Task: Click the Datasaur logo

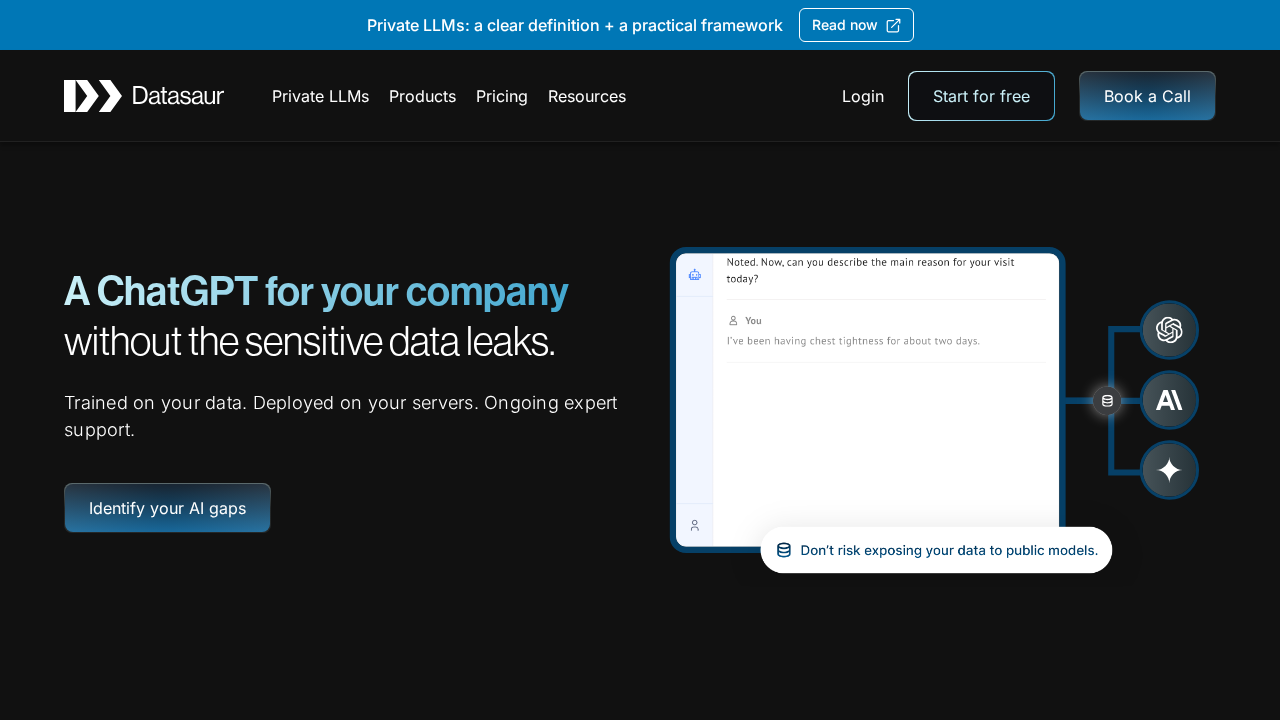Action: click(143, 96)
